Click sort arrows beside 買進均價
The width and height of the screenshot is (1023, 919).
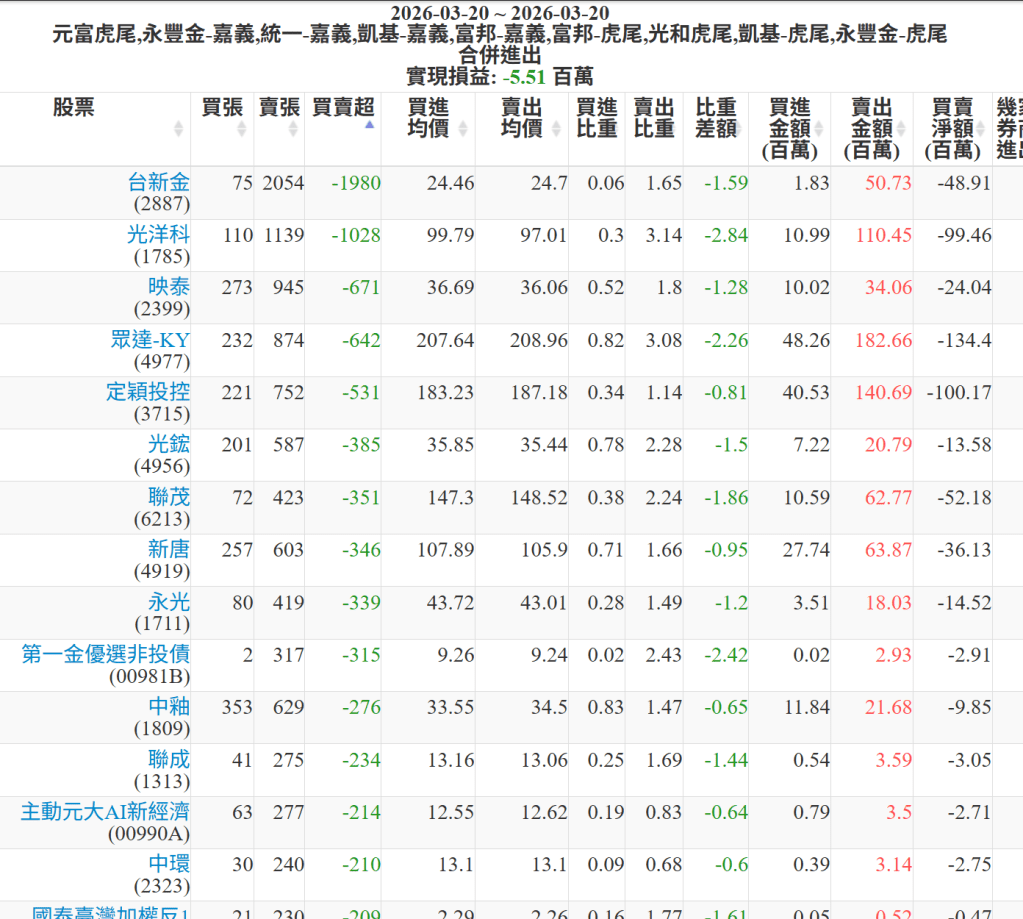pos(462,129)
